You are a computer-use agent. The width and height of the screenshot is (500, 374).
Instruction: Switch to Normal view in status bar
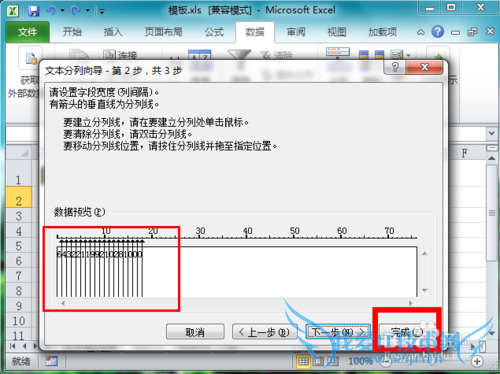click(303, 361)
